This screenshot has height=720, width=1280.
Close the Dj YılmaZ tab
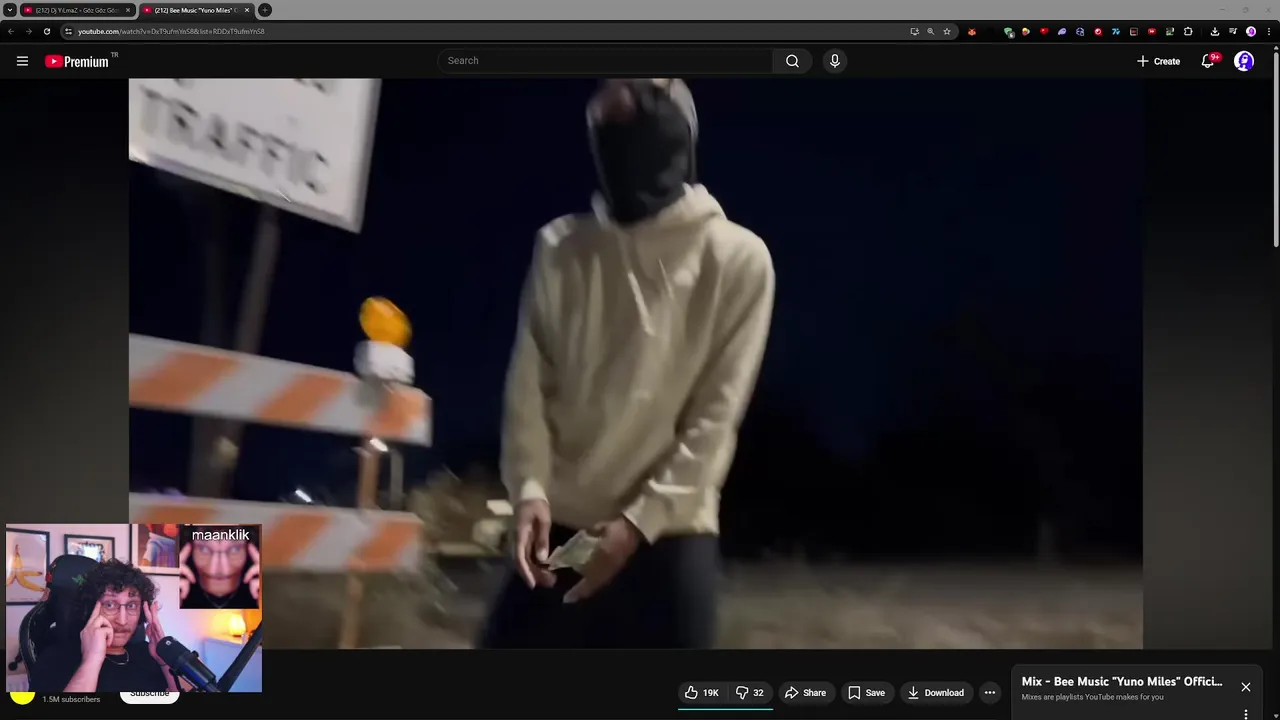[128, 10]
